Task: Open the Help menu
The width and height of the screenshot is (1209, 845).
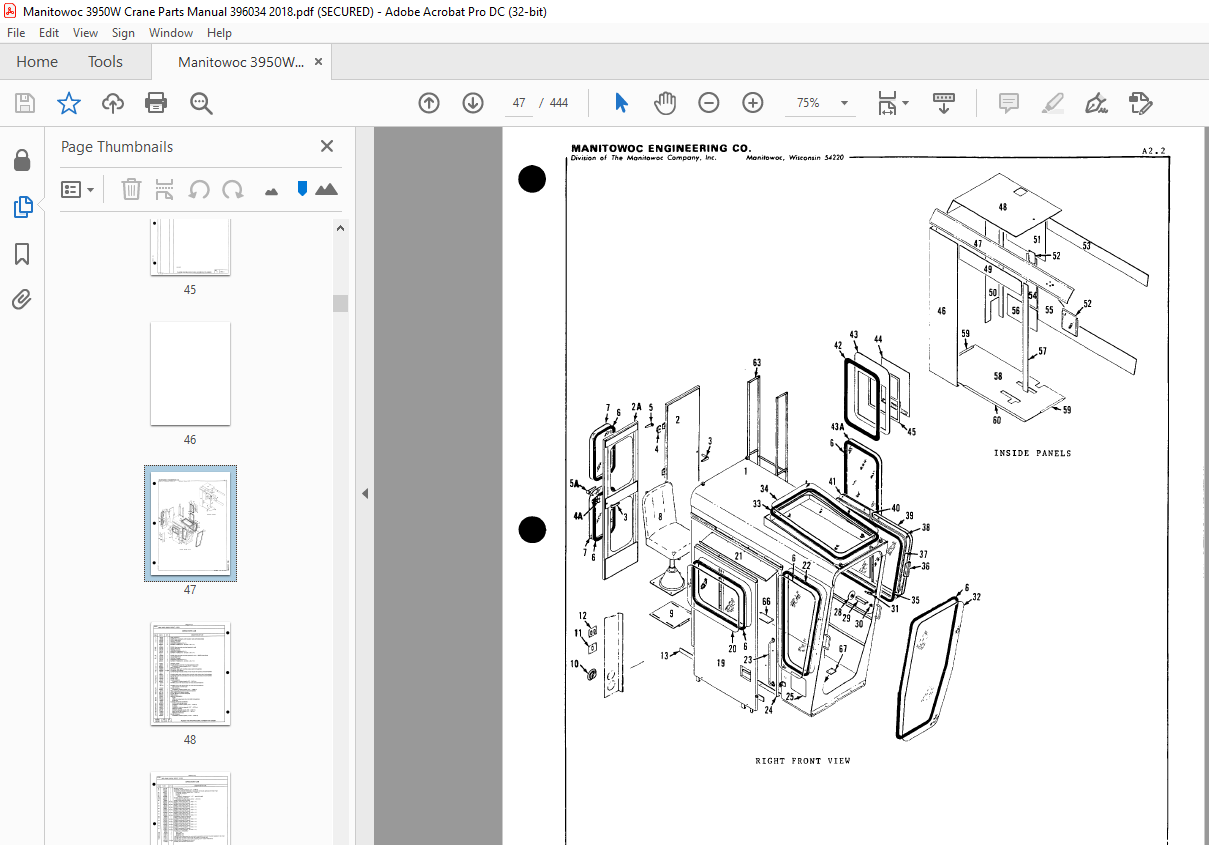Action: (219, 33)
